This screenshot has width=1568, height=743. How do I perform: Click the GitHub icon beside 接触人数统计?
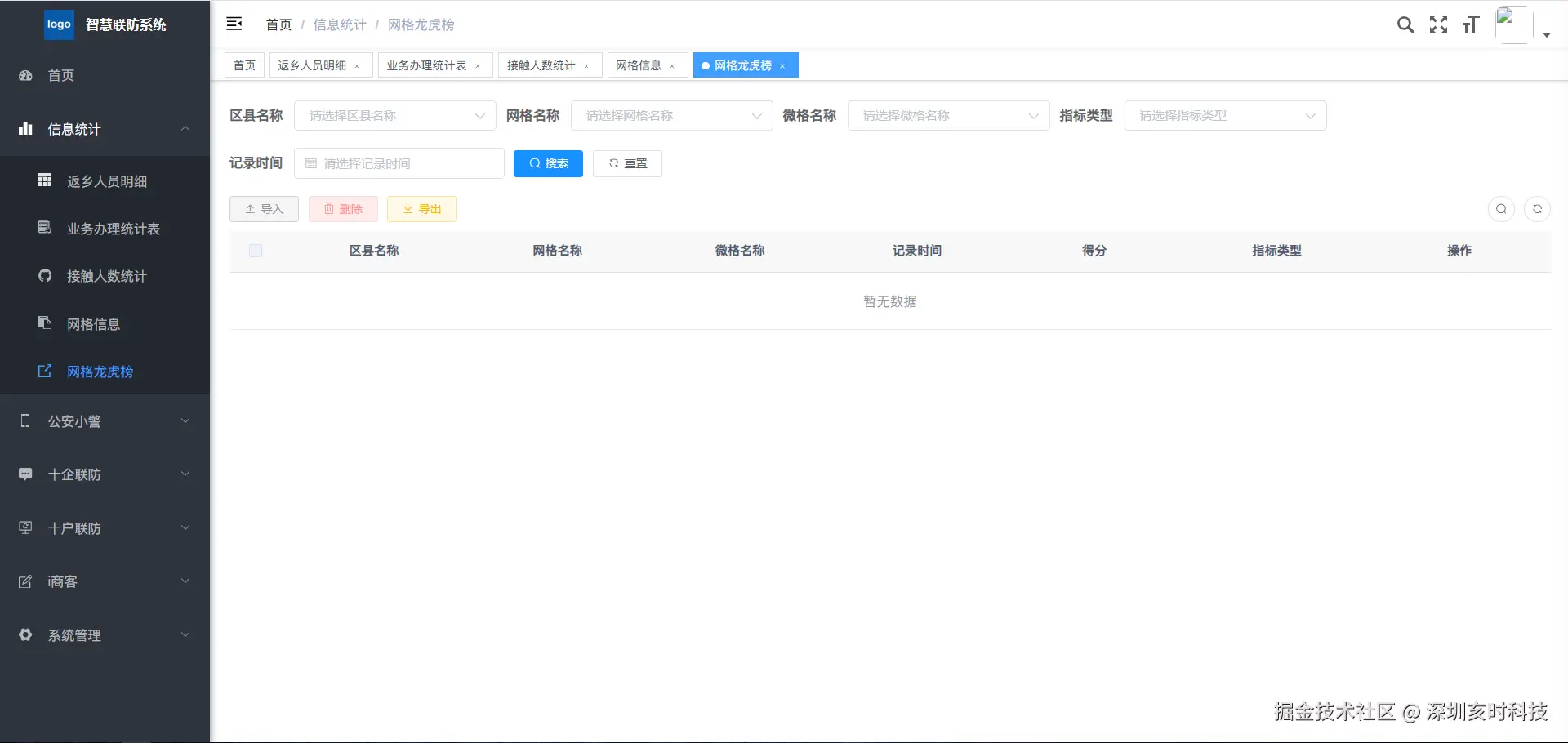click(x=45, y=276)
